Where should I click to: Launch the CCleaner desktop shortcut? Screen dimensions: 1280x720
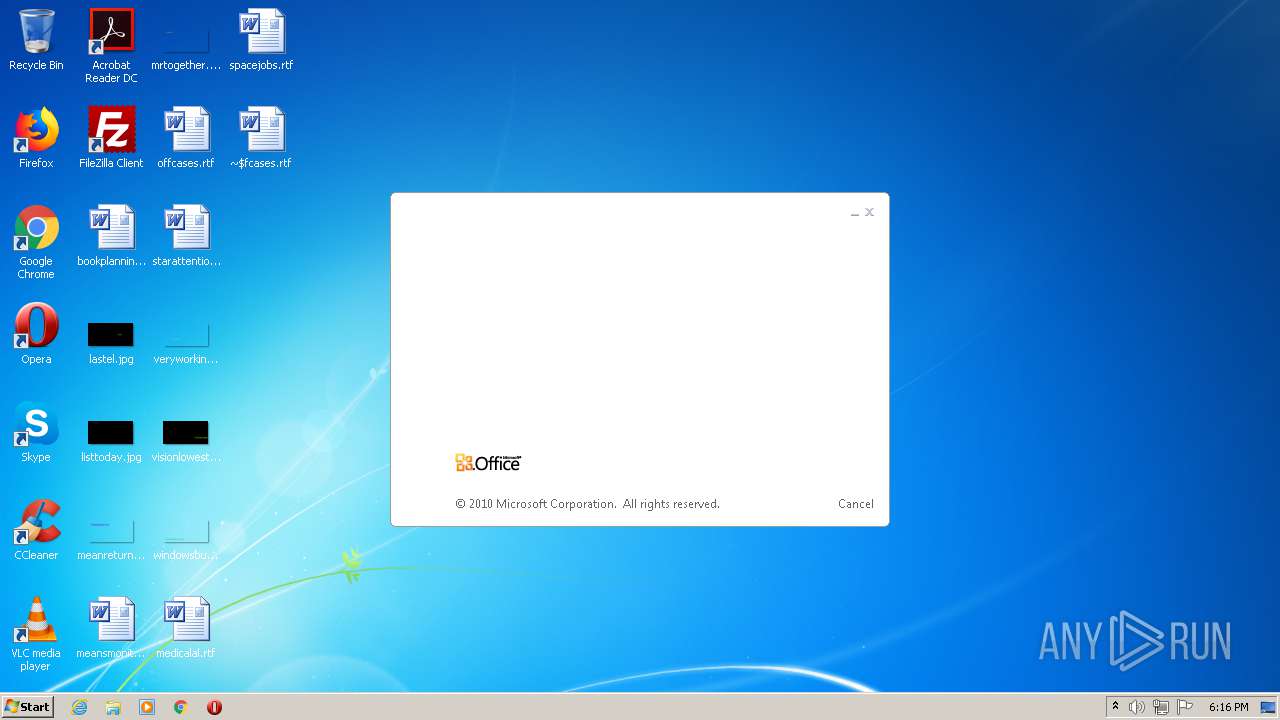36,530
